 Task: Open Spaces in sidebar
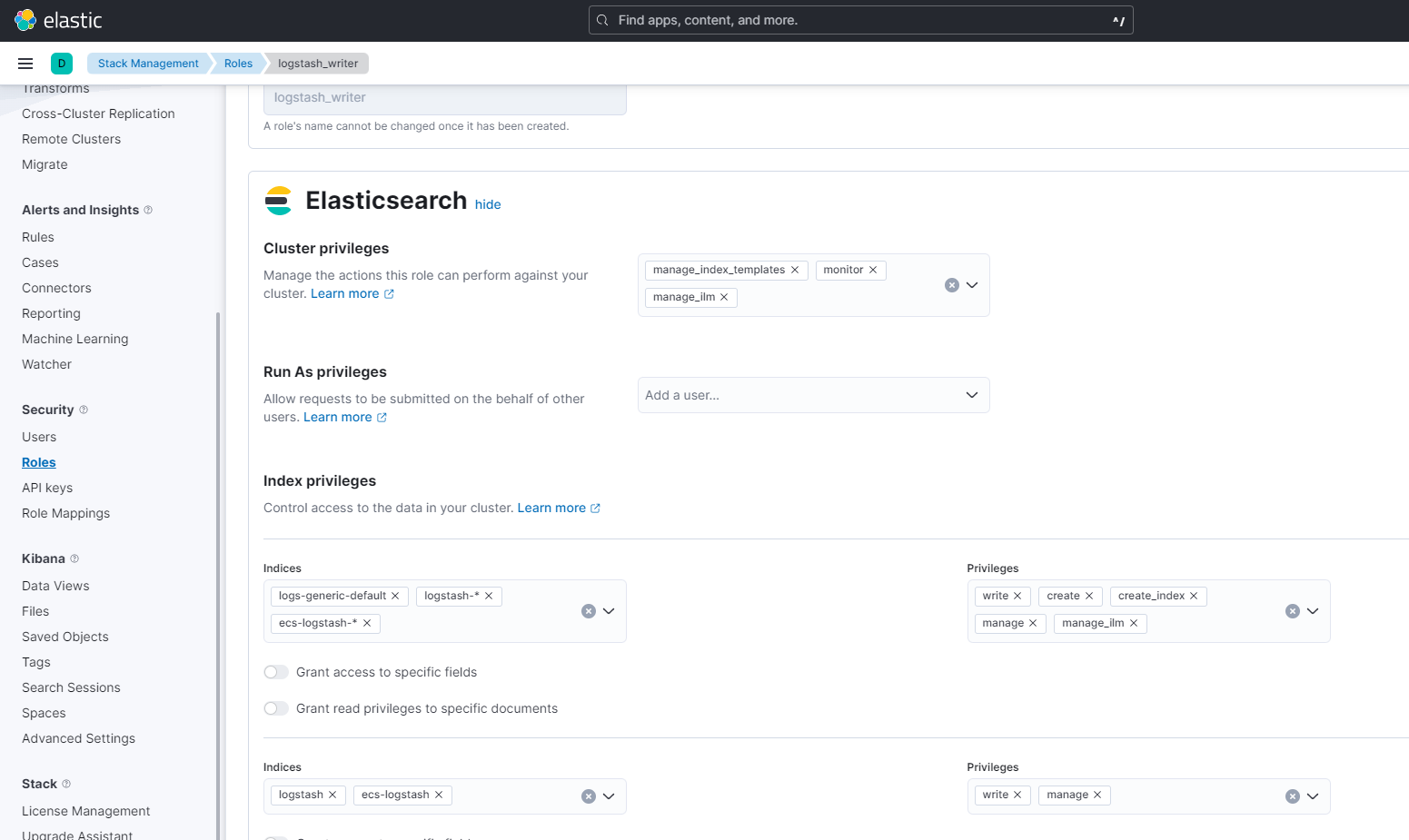[44, 713]
